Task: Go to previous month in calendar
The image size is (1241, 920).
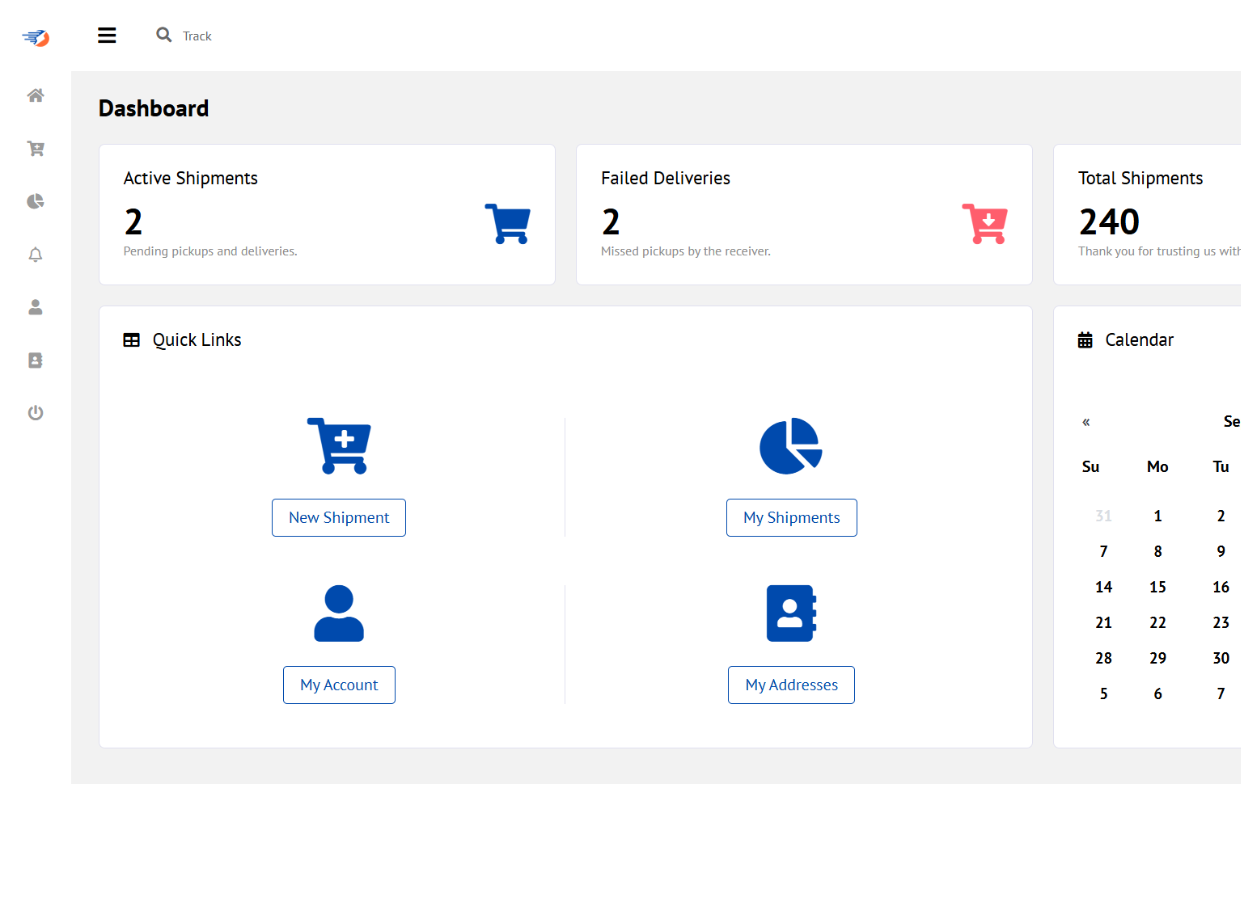Action: (1086, 422)
